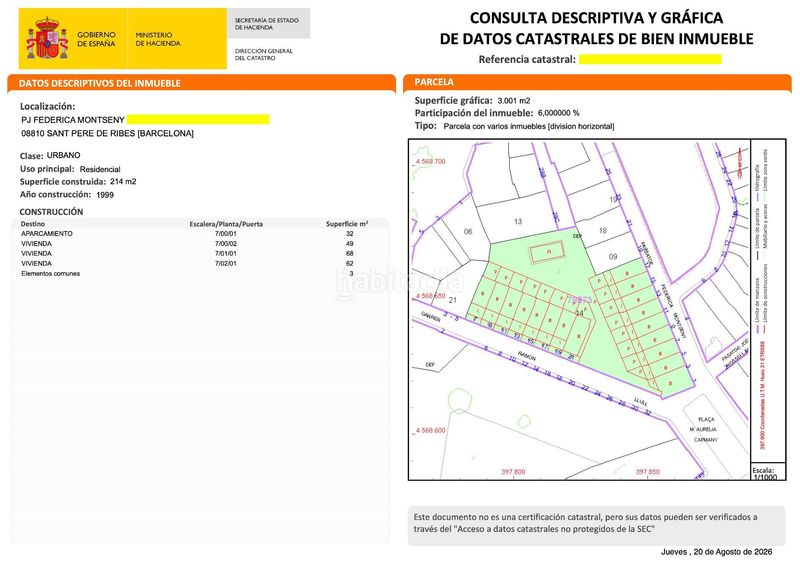Click map coordinate label '397.850'
The height and width of the screenshot is (565, 800).
point(647,472)
